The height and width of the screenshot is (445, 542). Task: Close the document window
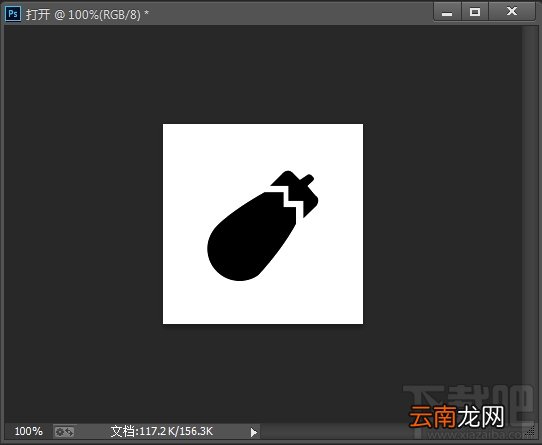point(512,12)
